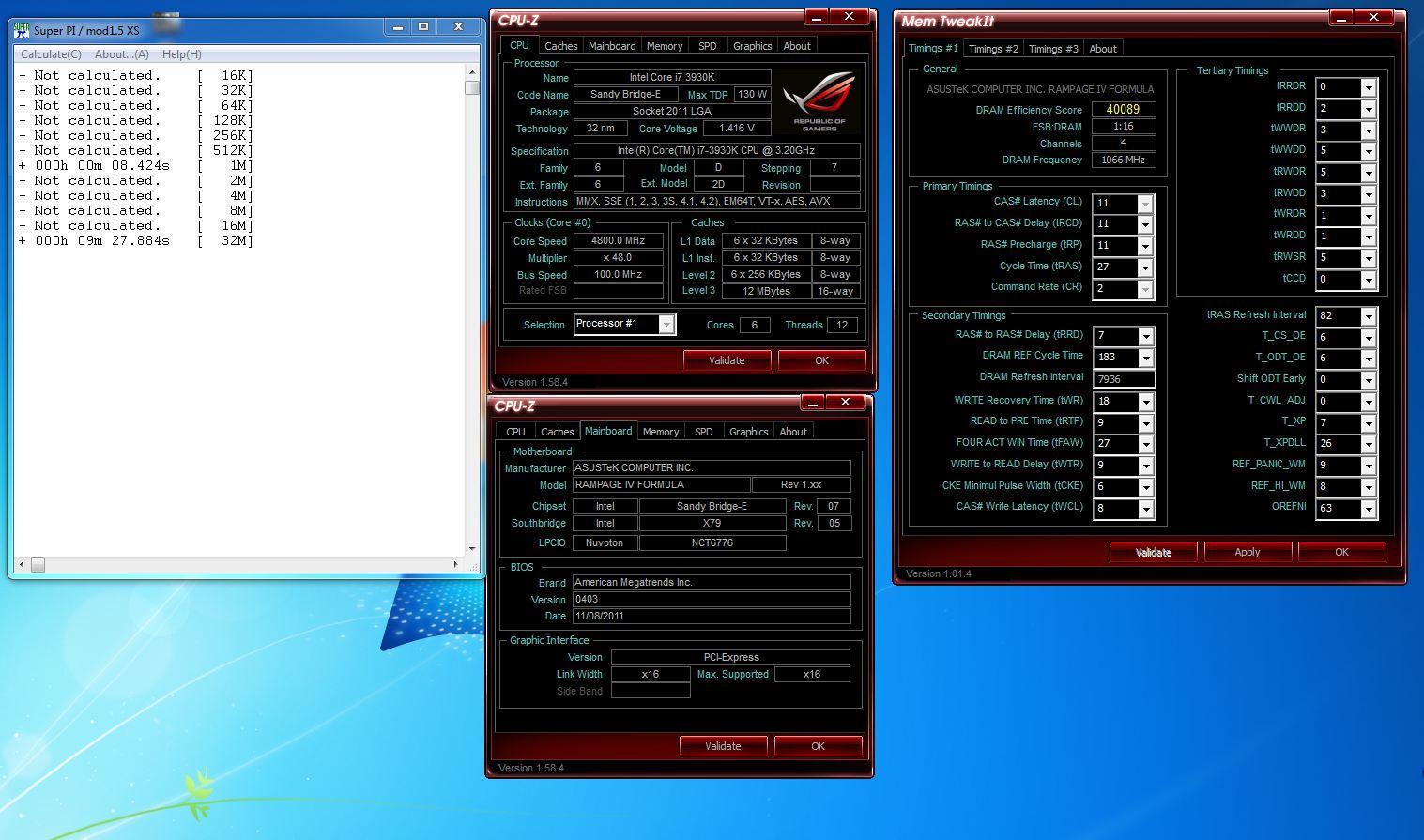Screen dimensions: 1424x840
Task: Expand tRWDD tertiary timing dropdown
Action: click(x=1369, y=195)
